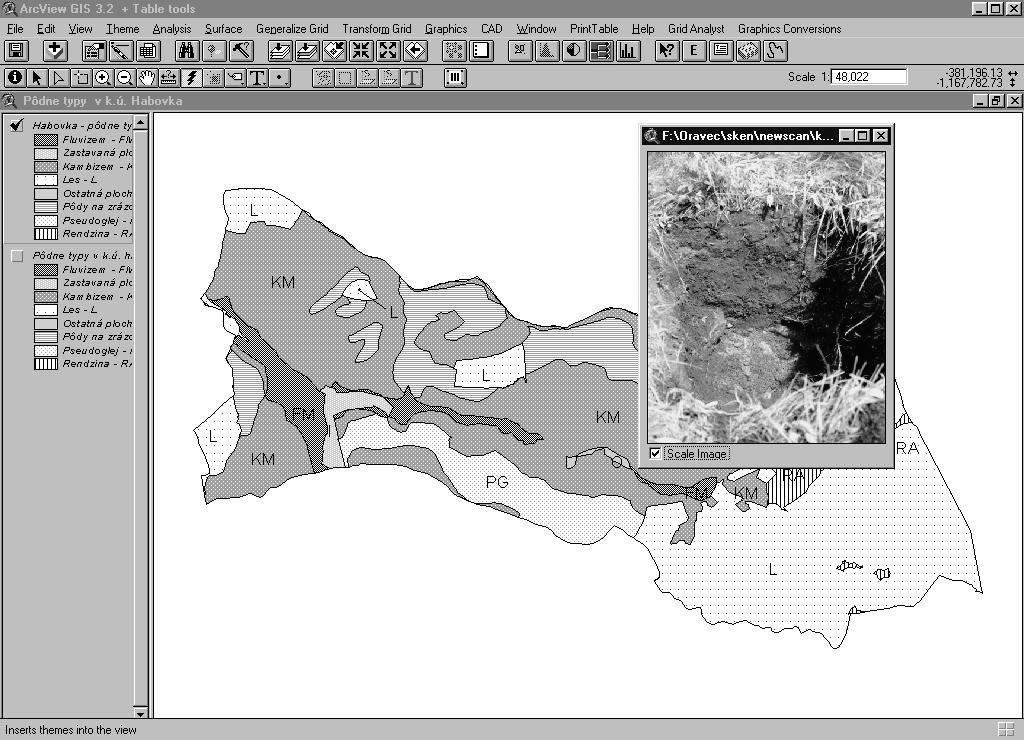
Task: Click the Find binoculars icon
Action: coord(187,50)
